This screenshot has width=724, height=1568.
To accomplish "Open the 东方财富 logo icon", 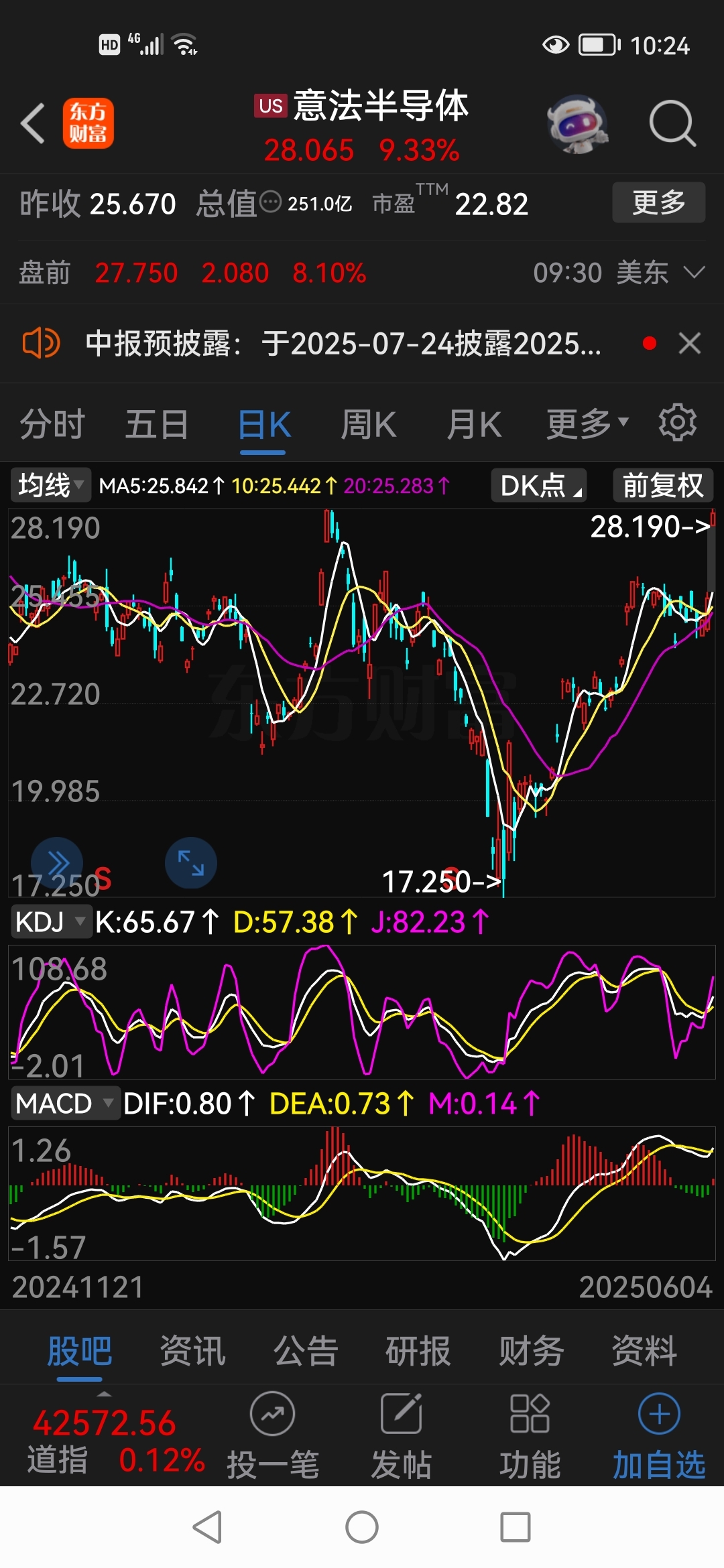I will 88,123.
